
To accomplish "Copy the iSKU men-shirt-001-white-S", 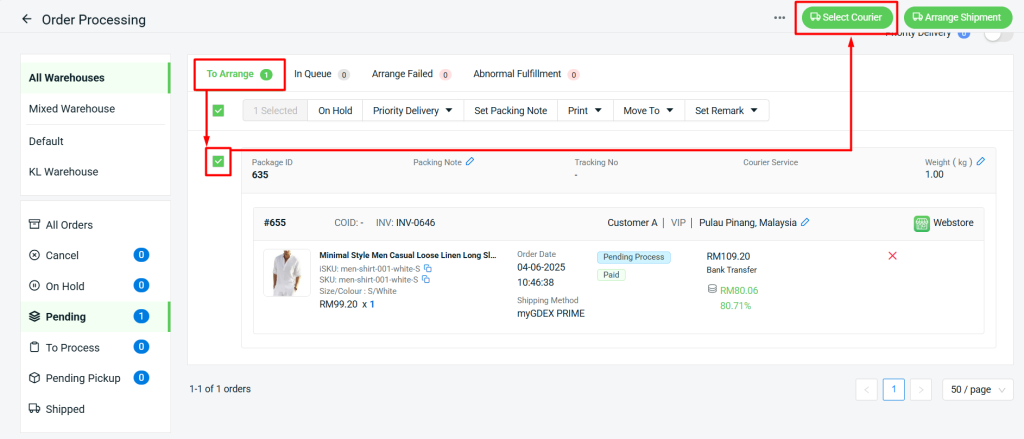I will [428, 268].
